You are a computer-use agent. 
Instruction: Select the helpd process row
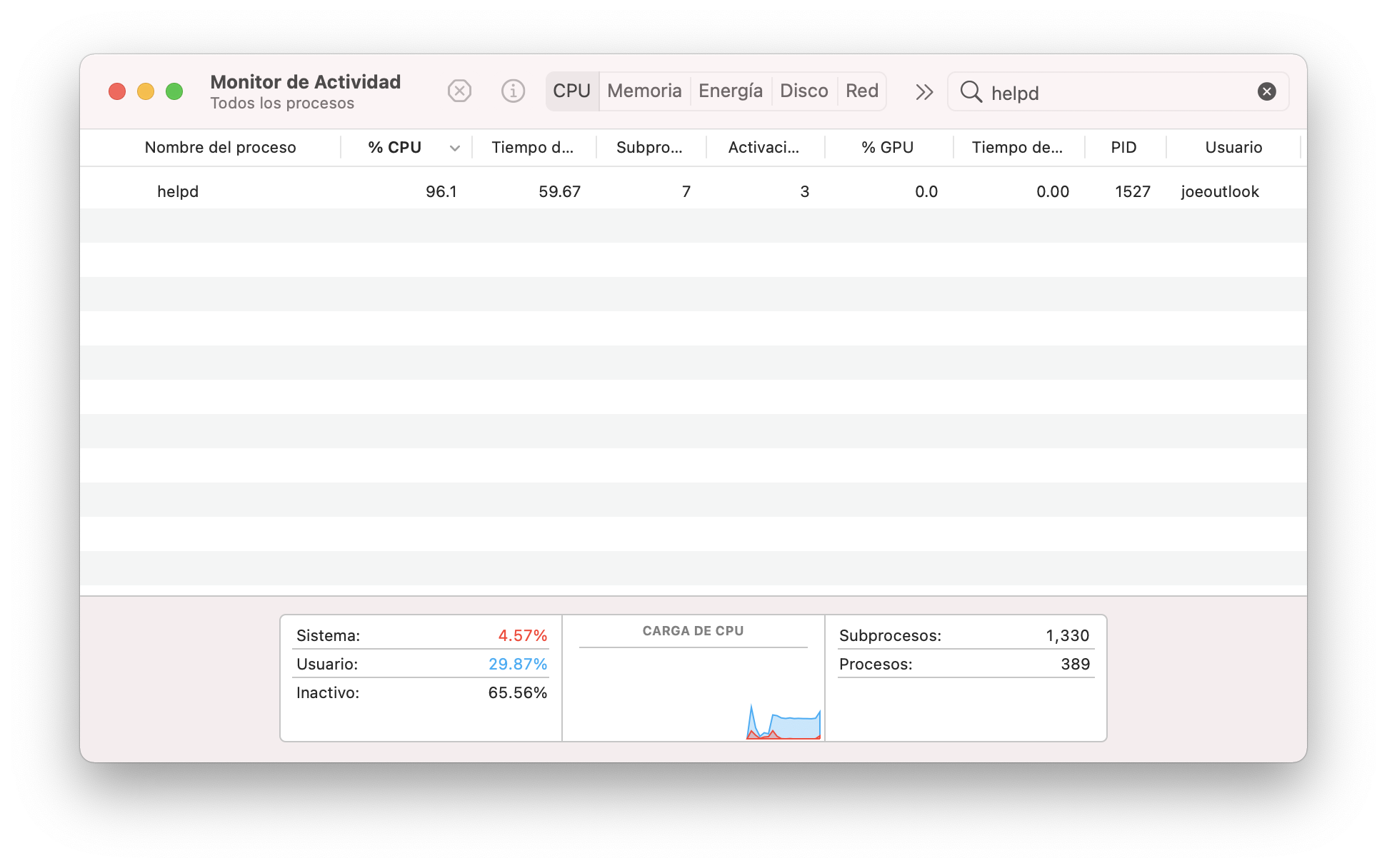pos(429,191)
